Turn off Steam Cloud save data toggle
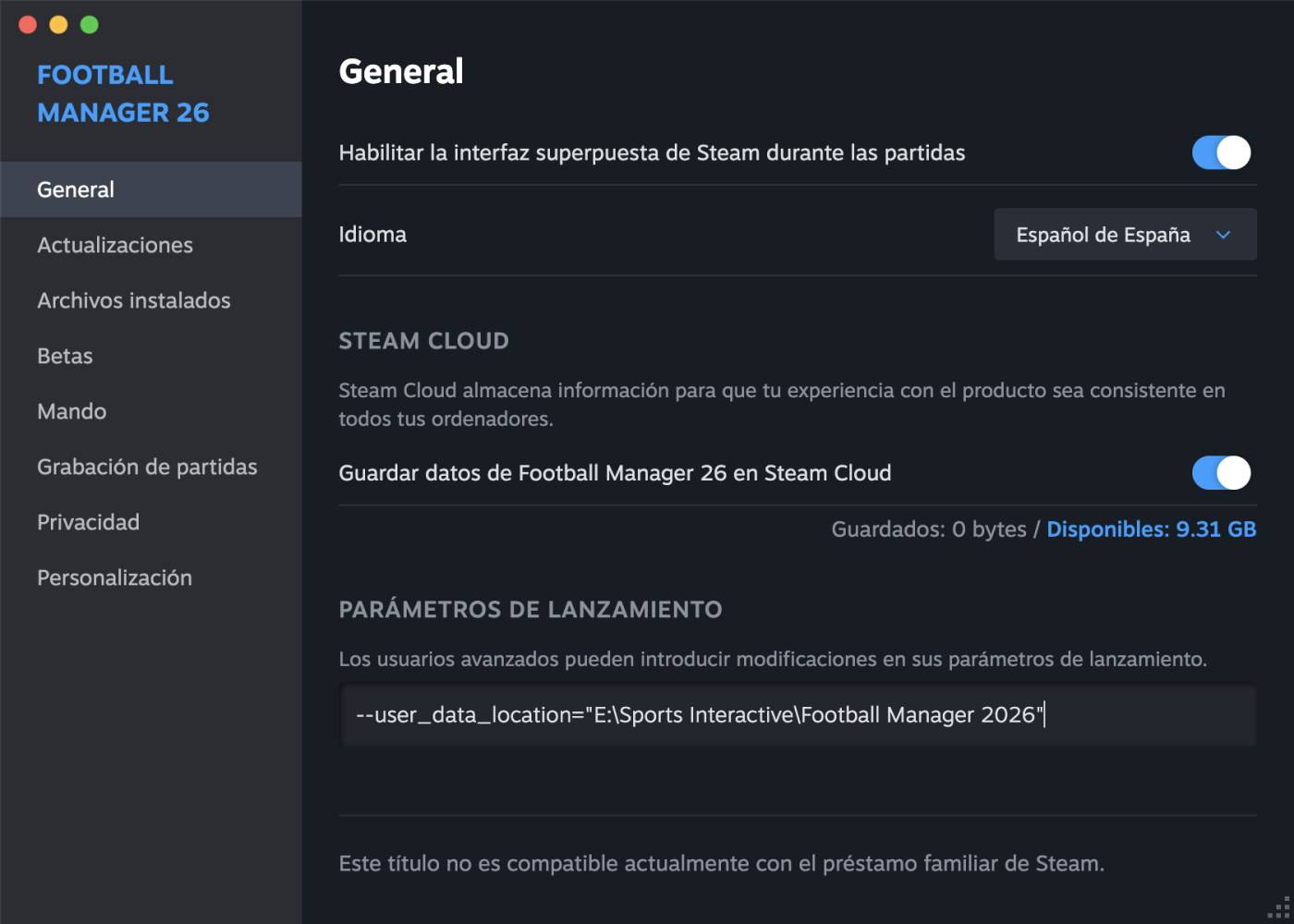Screen dimensions: 1294x924 (1220, 473)
